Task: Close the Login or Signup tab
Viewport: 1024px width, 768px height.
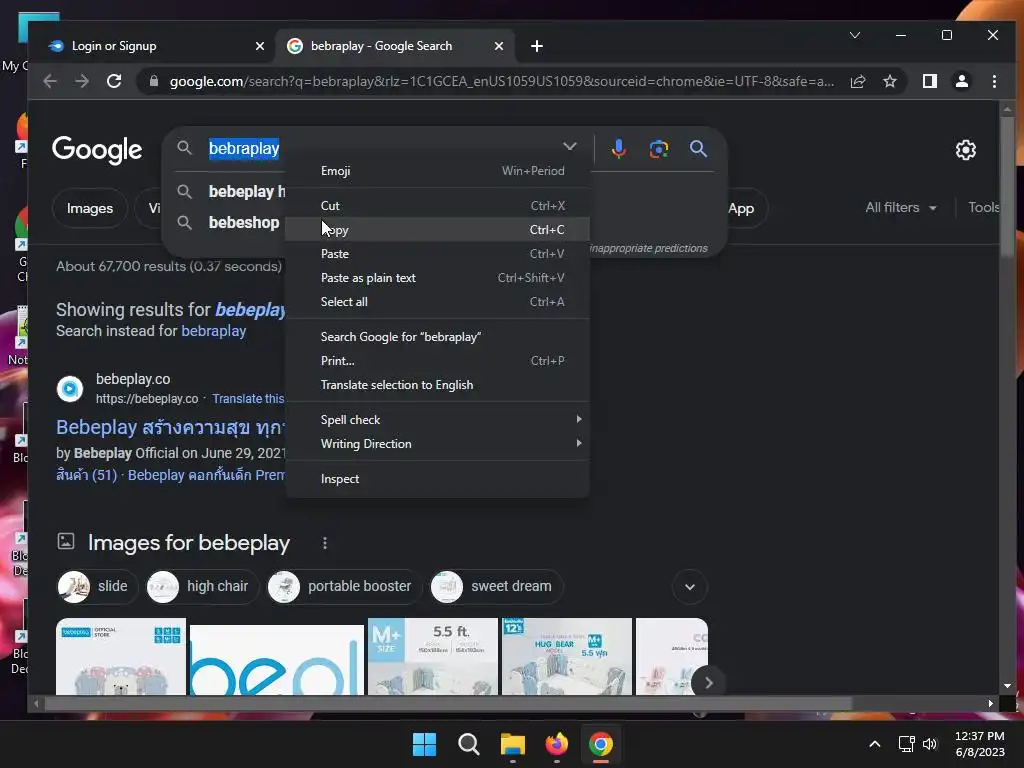Action: (260, 46)
